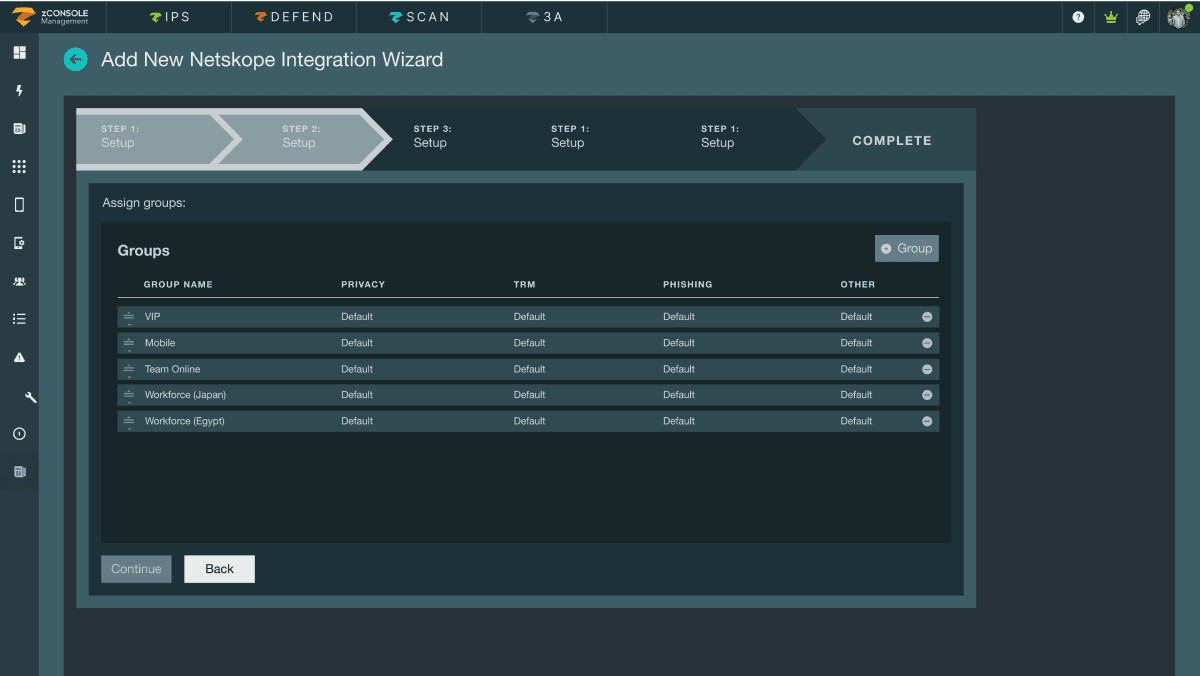Switch to the DEFEND section

[293, 17]
